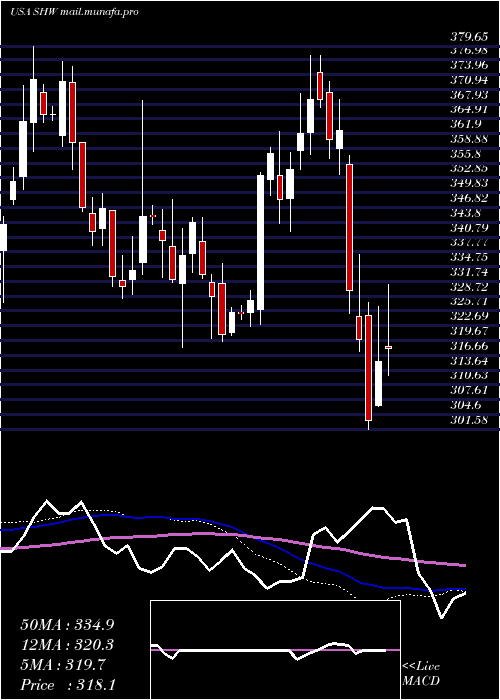Image resolution: width=500 pixels, height=700 pixels.
Task: Click the 361.9 price axis label
Action: point(465,124)
